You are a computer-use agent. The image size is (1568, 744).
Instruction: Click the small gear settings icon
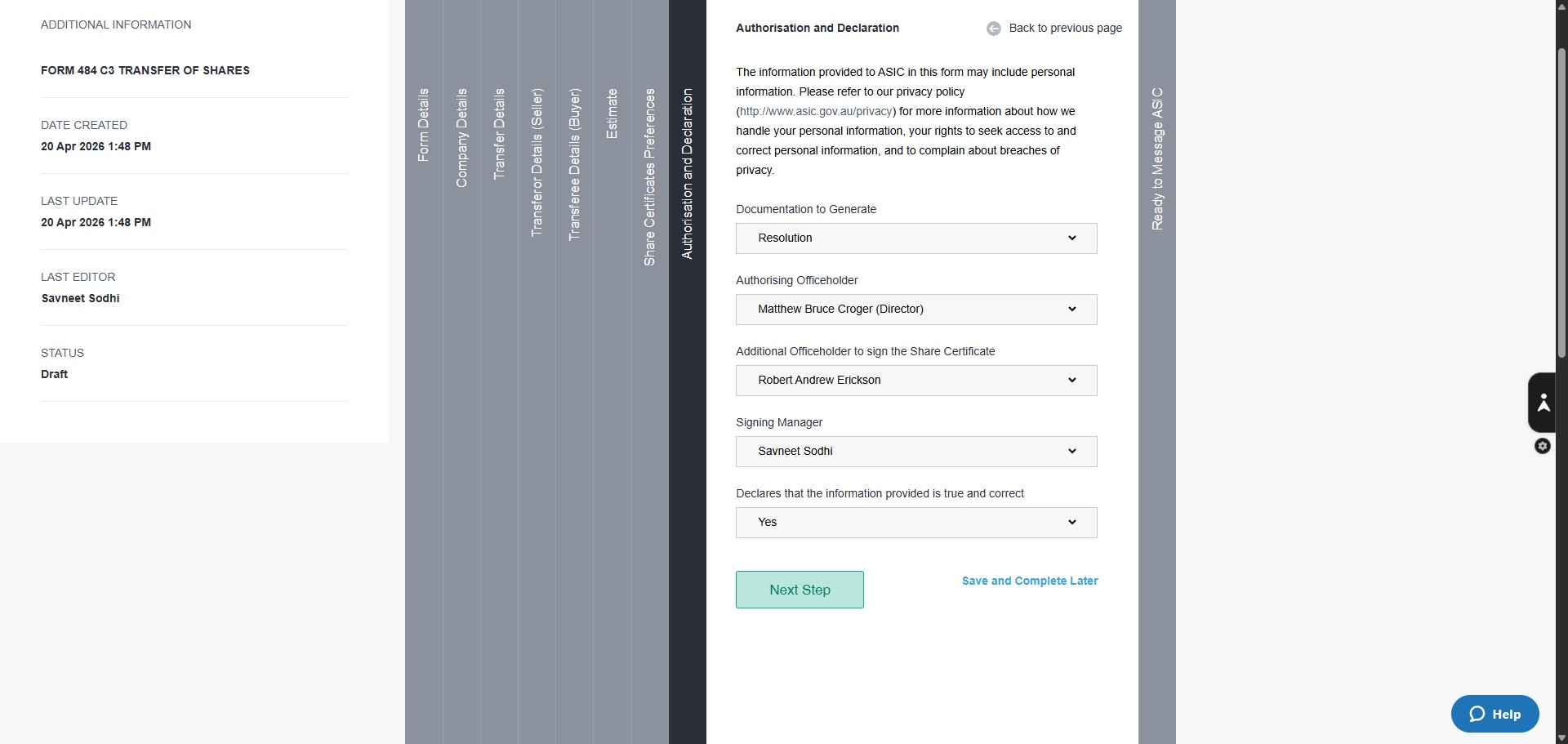1543,446
